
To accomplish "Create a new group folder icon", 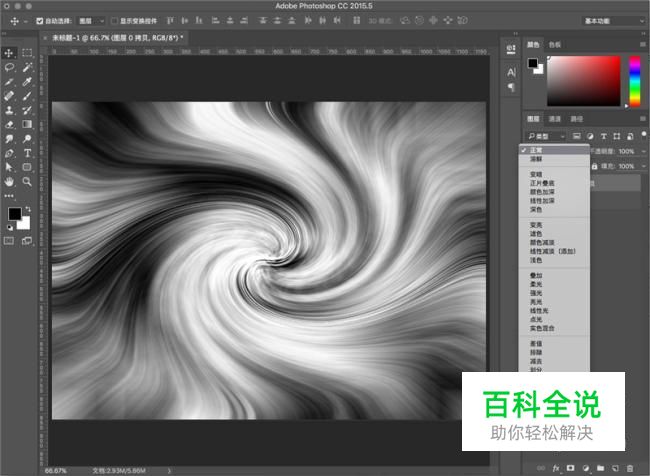I will click(x=601, y=468).
